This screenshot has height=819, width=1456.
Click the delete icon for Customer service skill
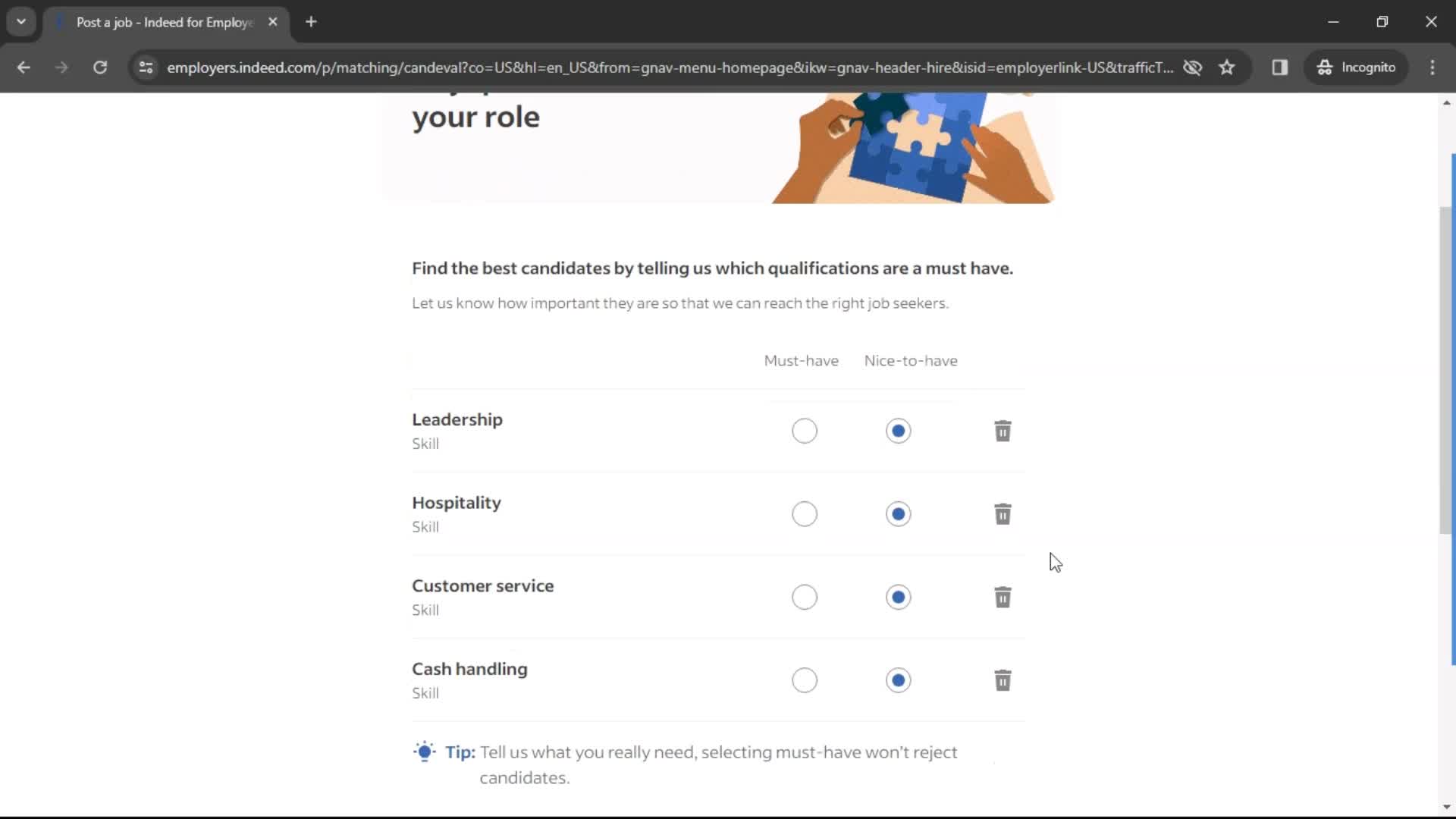pyautogui.click(x=1002, y=597)
